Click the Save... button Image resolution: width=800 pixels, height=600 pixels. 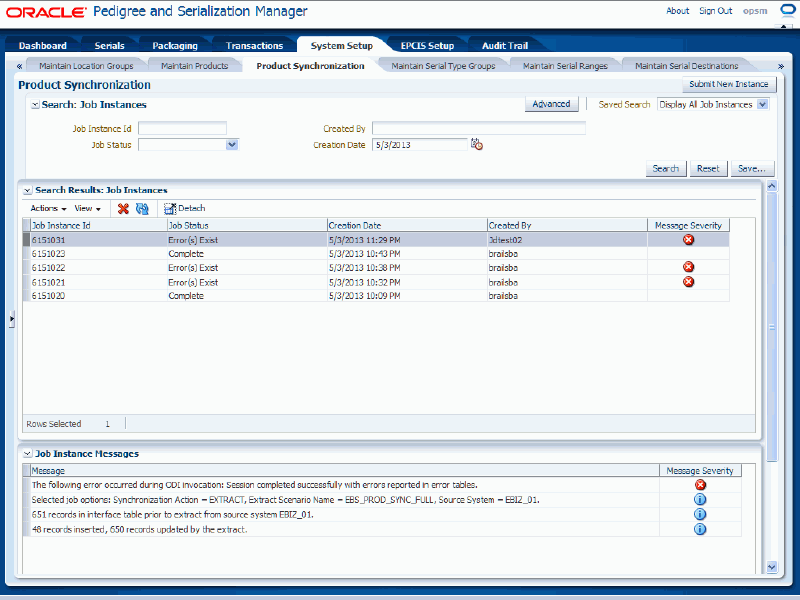tap(752, 168)
